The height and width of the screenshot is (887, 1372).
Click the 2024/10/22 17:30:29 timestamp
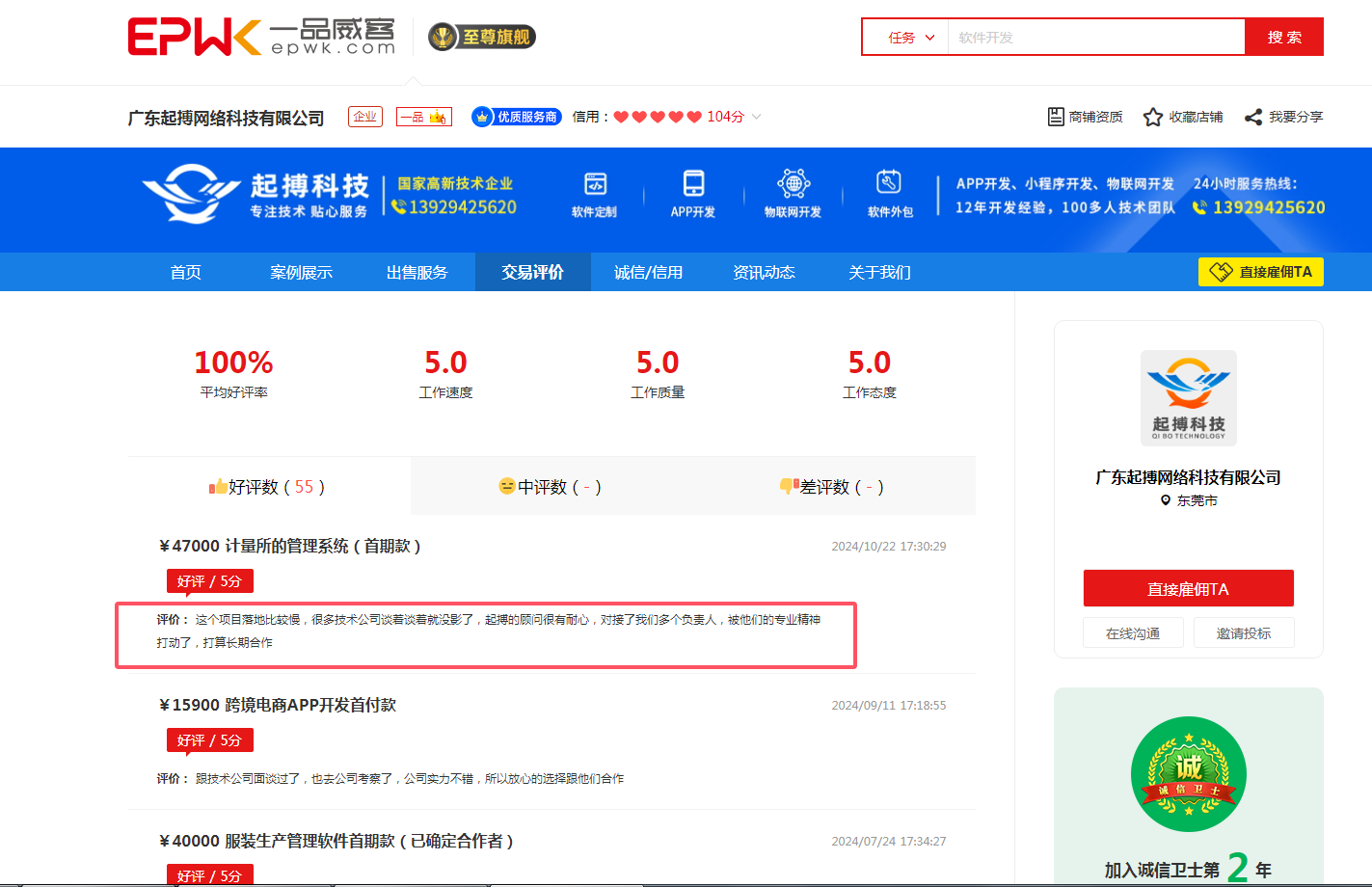pyautogui.click(x=889, y=546)
